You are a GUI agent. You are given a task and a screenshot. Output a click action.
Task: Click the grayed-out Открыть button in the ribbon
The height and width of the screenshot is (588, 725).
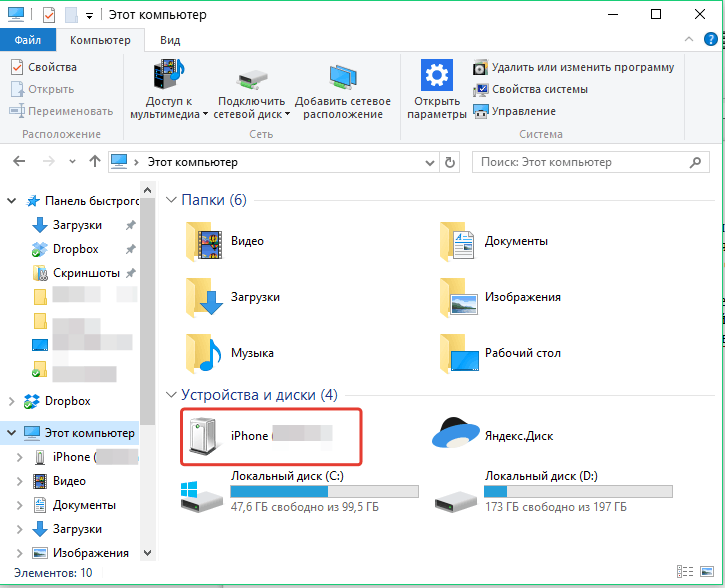pos(42,89)
